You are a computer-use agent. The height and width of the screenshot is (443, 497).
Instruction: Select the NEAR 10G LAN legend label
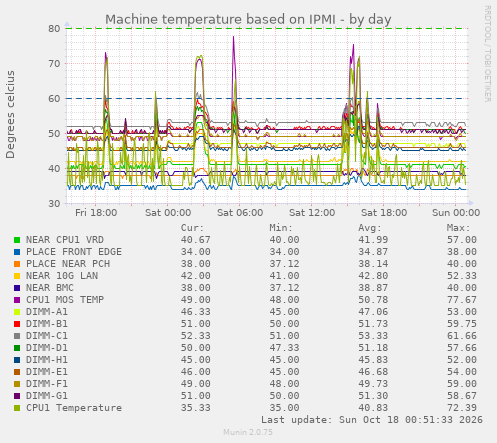(x=62, y=276)
